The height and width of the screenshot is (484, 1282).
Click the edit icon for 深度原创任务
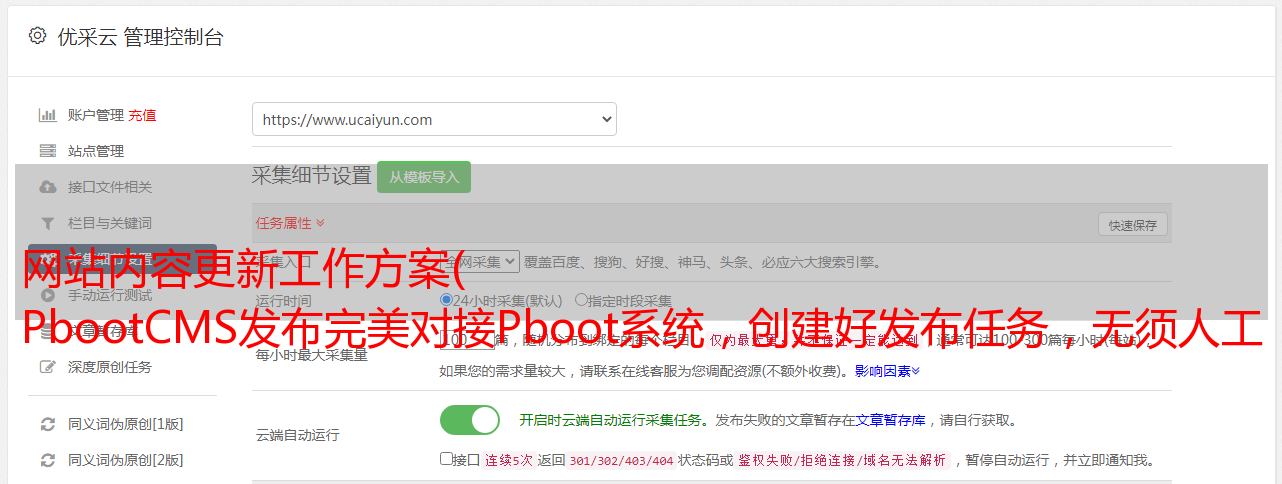click(x=47, y=367)
